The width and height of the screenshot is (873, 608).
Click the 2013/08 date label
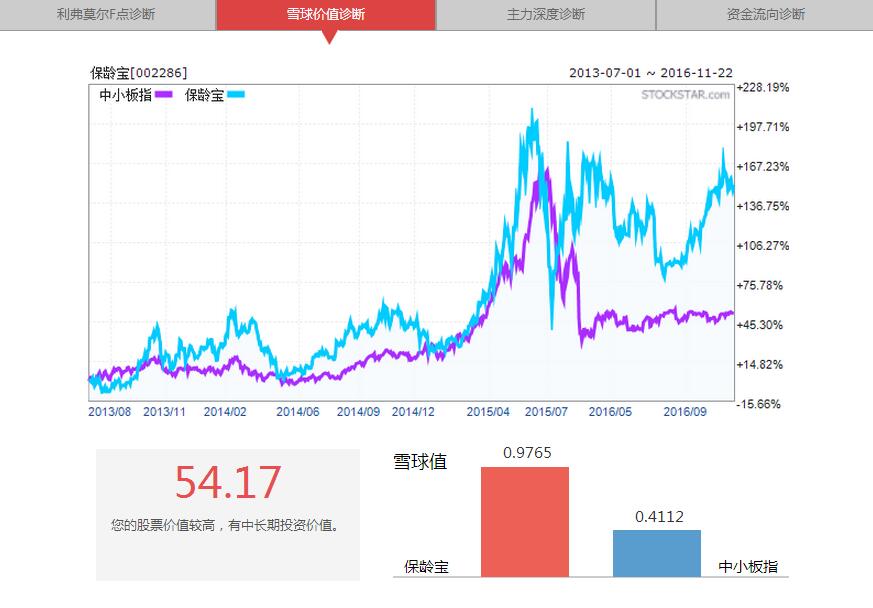point(109,412)
